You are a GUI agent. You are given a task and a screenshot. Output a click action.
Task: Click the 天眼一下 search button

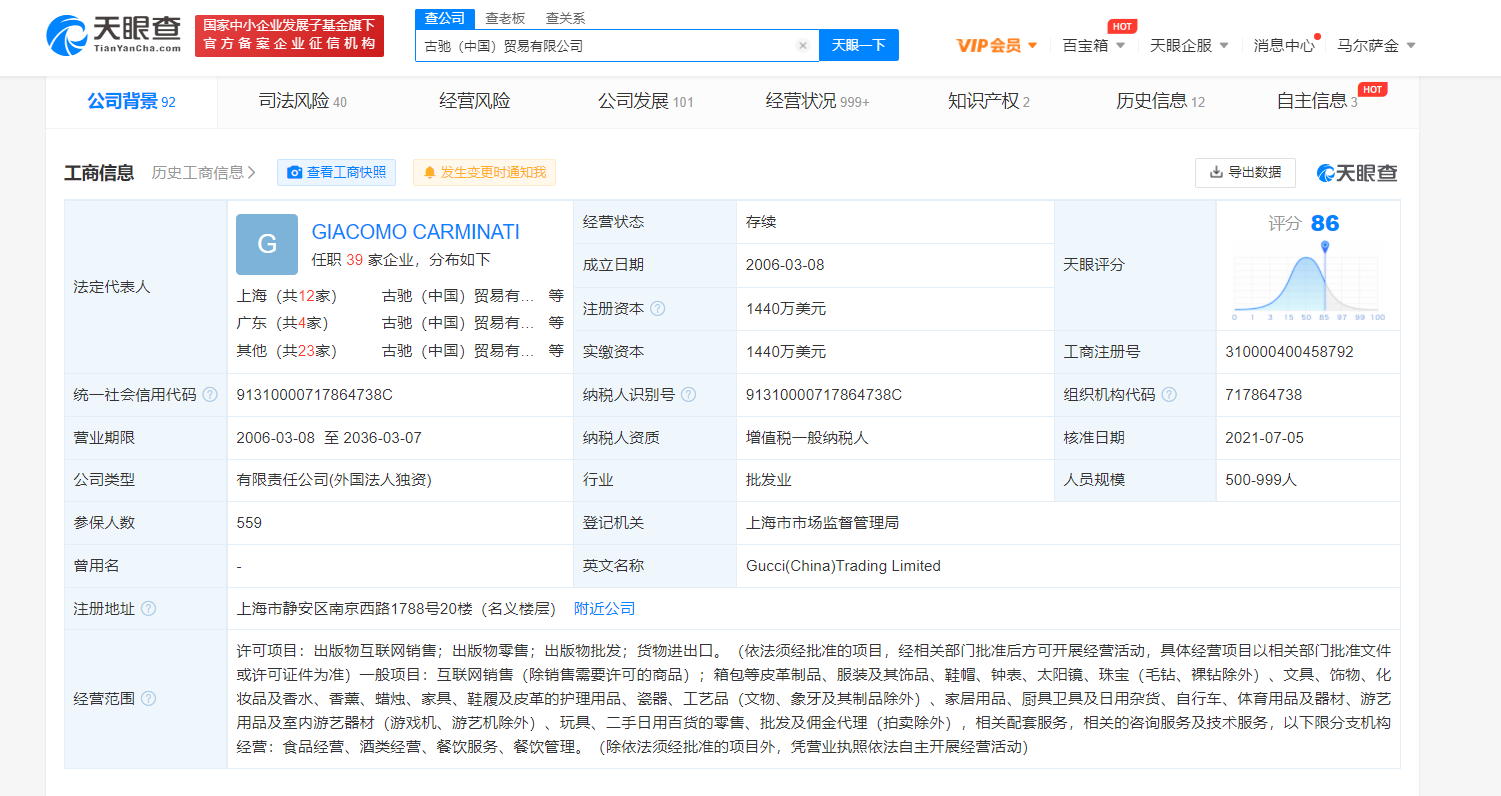coord(858,45)
